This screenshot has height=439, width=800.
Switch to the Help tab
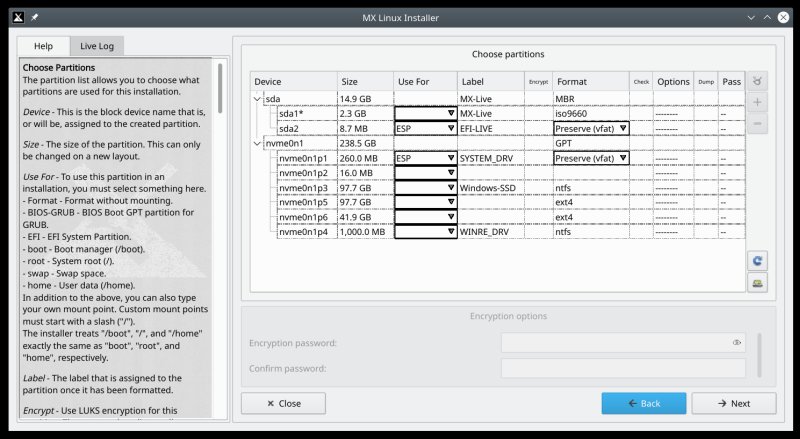pyautogui.click(x=43, y=46)
